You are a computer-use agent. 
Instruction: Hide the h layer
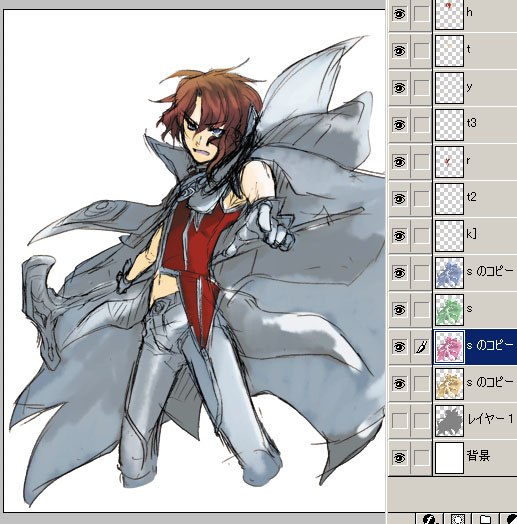click(x=399, y=14)
